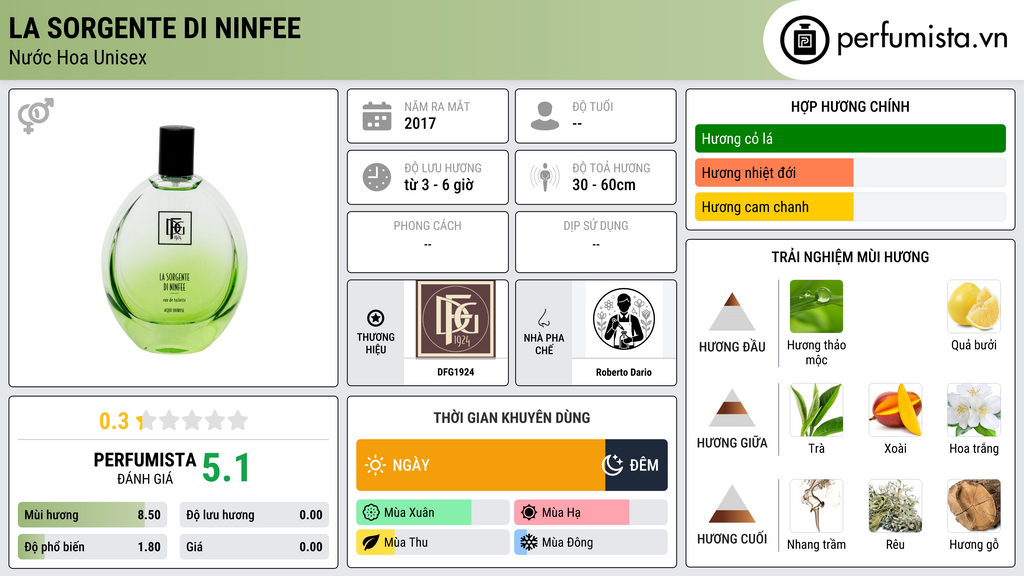Select the Hương cỏ lá accord bar
The width and height of the screenshot is (1024, 576).
tap(850, 138)
